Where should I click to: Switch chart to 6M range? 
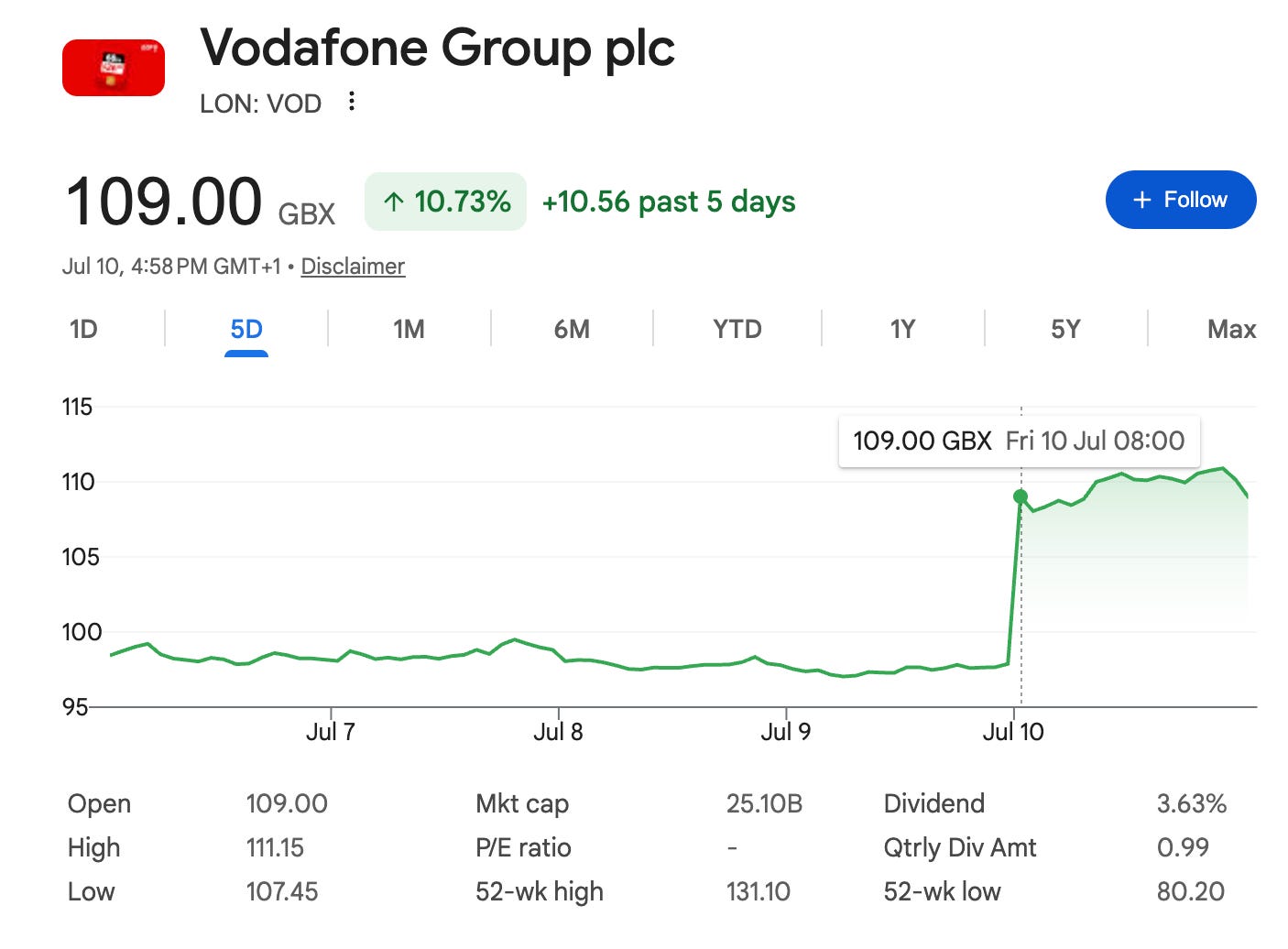[572, 329]
